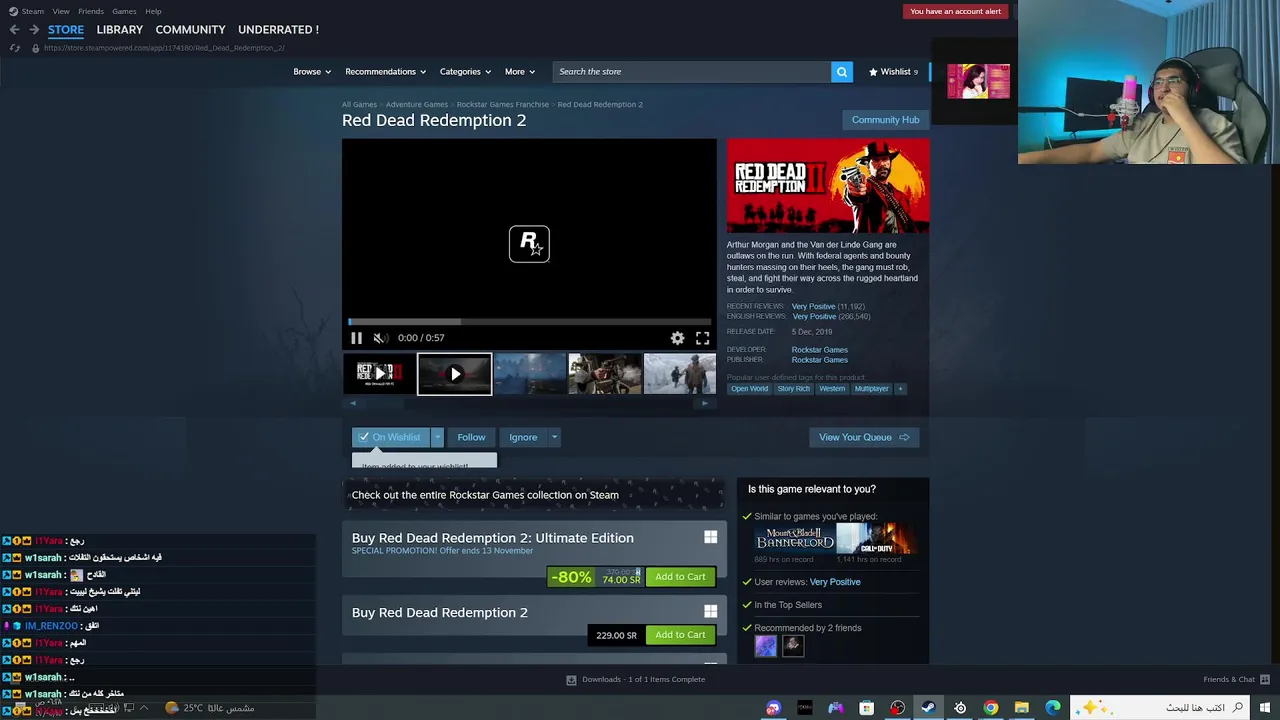Screen dimensions: 1280x720
Task: Follow Red Dead Redemption 2
Action: [471, 437]
